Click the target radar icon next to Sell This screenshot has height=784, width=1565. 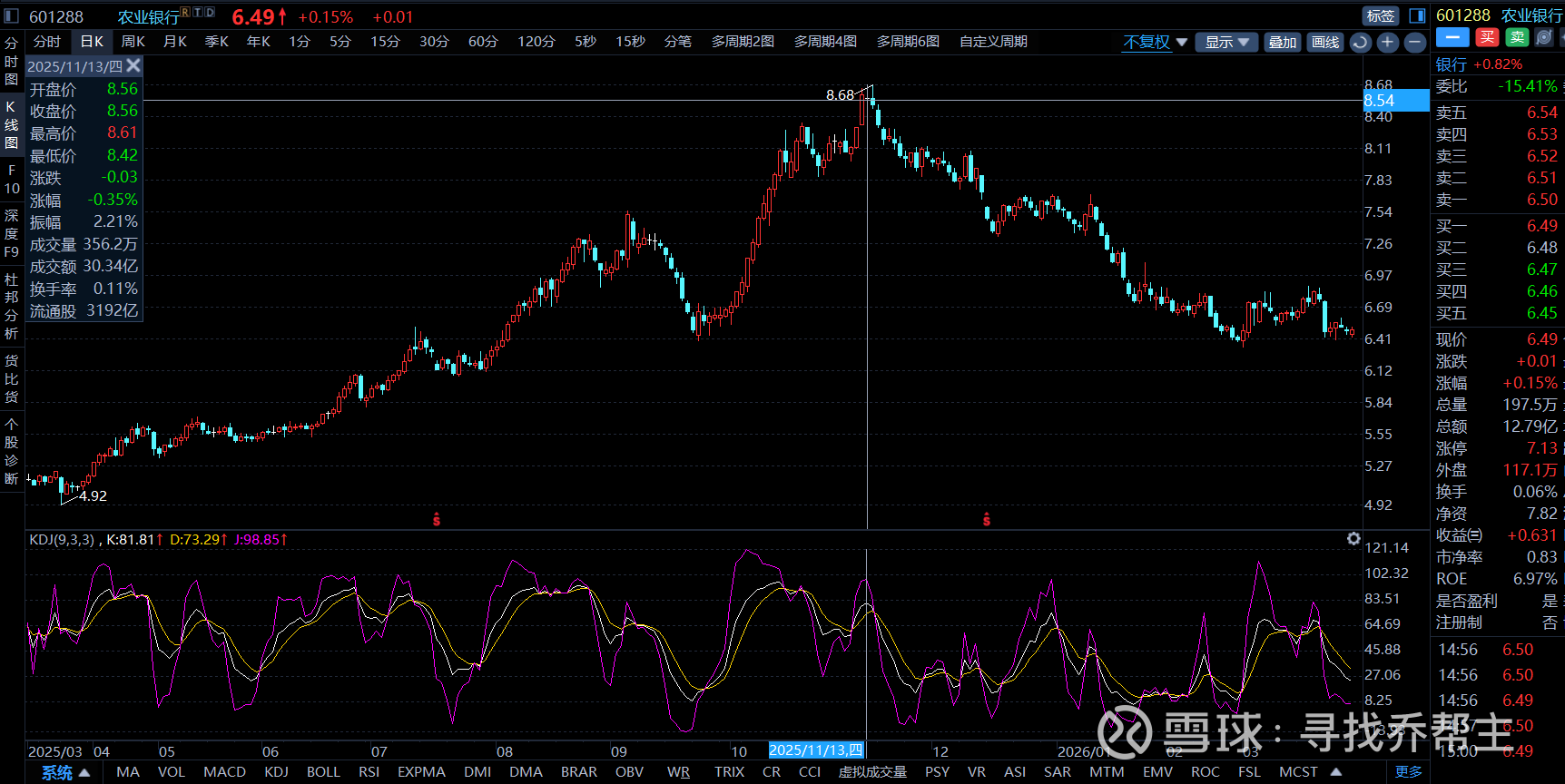(x=1544, y=37)
